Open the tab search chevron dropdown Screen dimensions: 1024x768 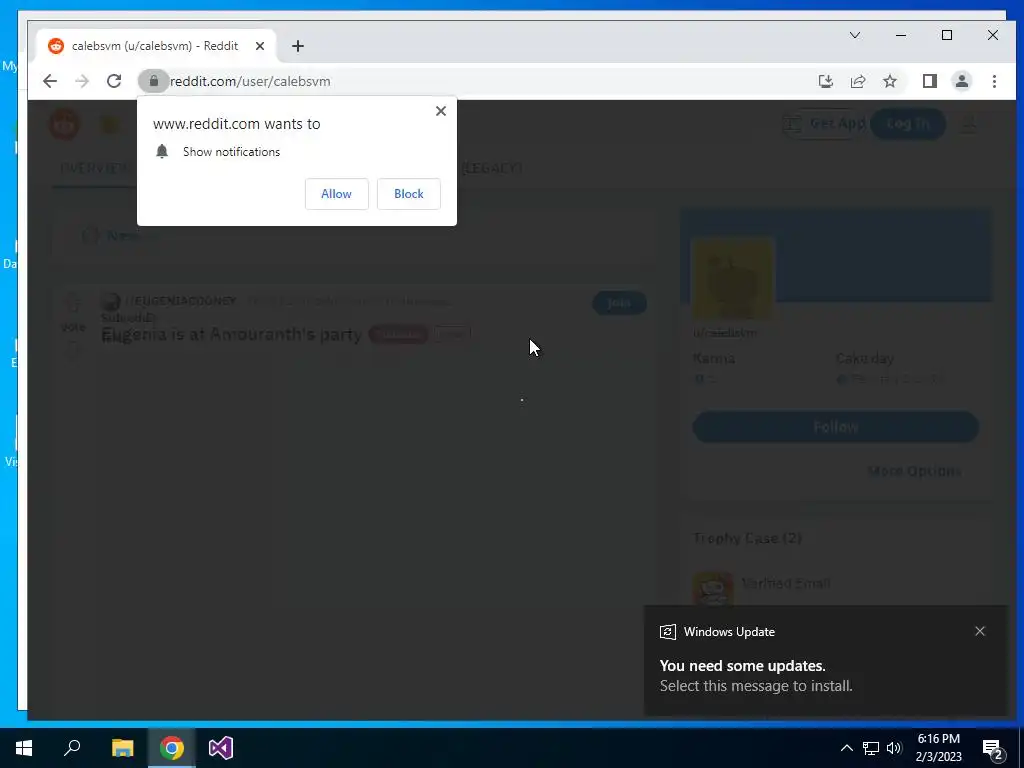pos(854,35)
